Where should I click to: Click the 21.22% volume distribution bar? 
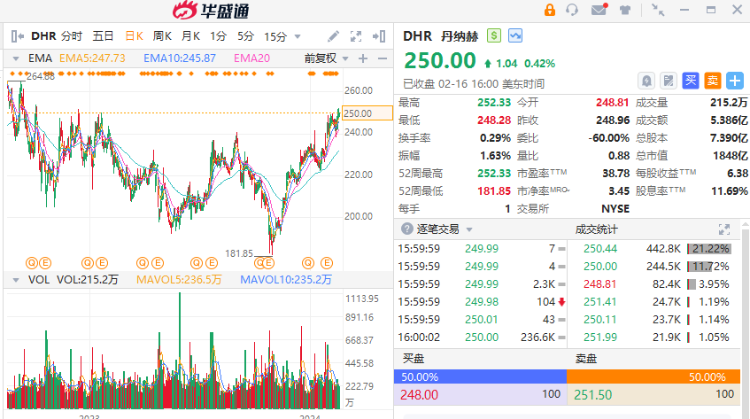click(708, 249)
